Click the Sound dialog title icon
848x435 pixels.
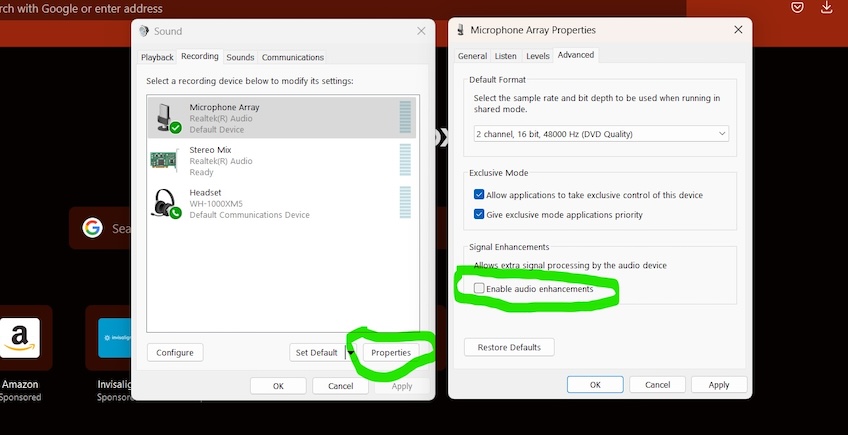tap(144, 31)
